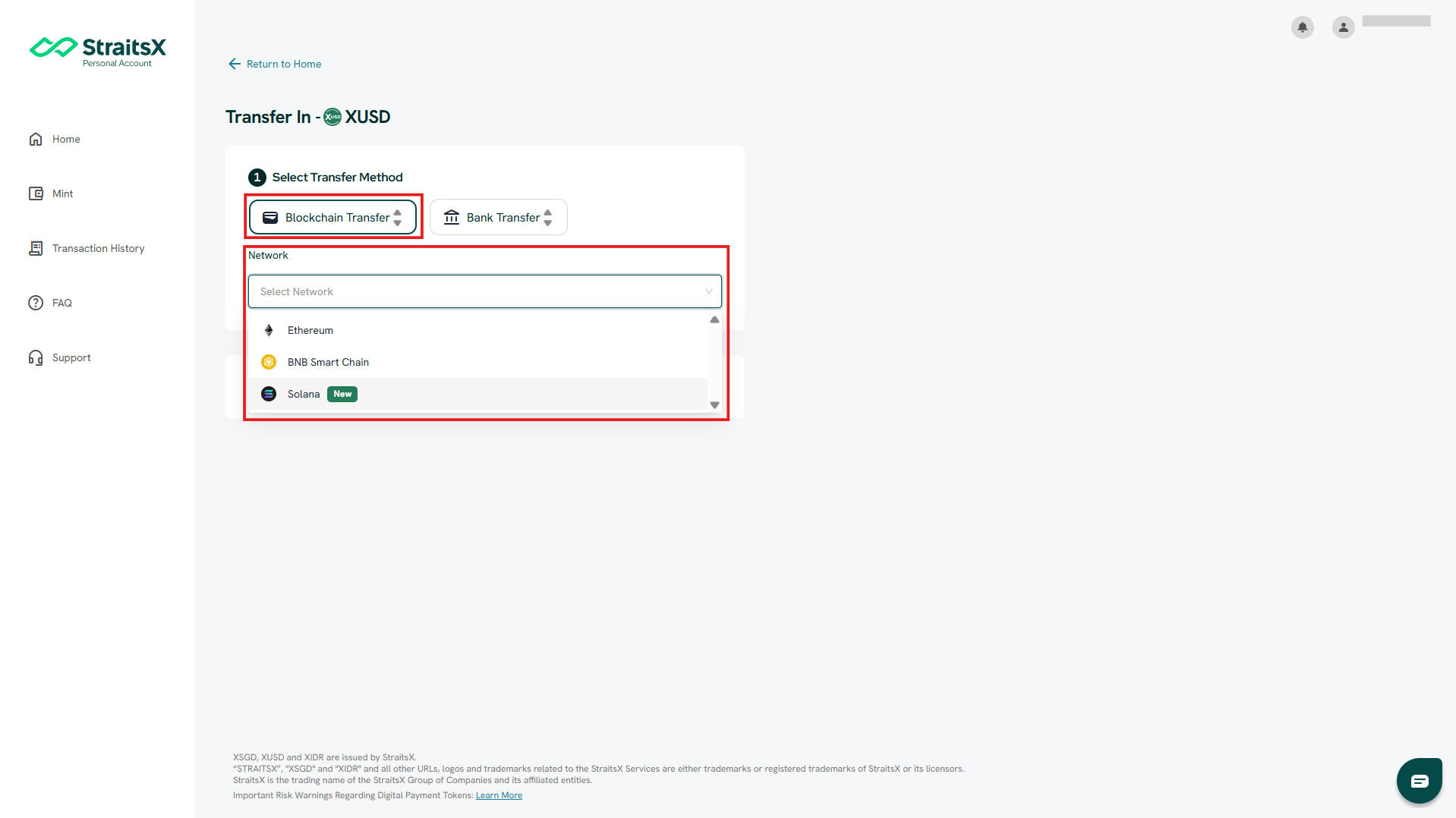This screenshot has height=818, width=1456.
Task: Click the blurred account name placeholder
Action: click(1396, 21)
